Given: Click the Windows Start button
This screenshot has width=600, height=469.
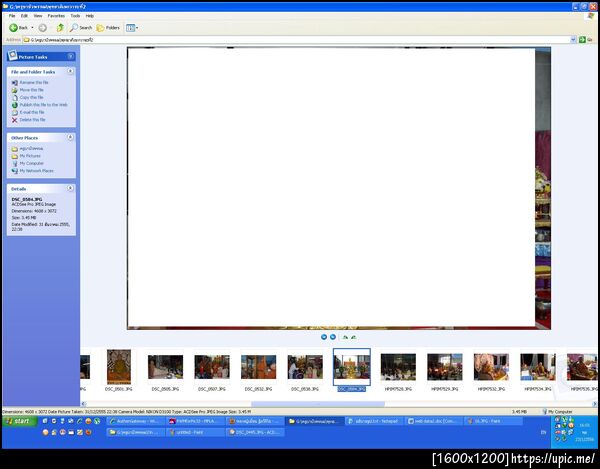Looking at the screenshot, I should point(20,421).
